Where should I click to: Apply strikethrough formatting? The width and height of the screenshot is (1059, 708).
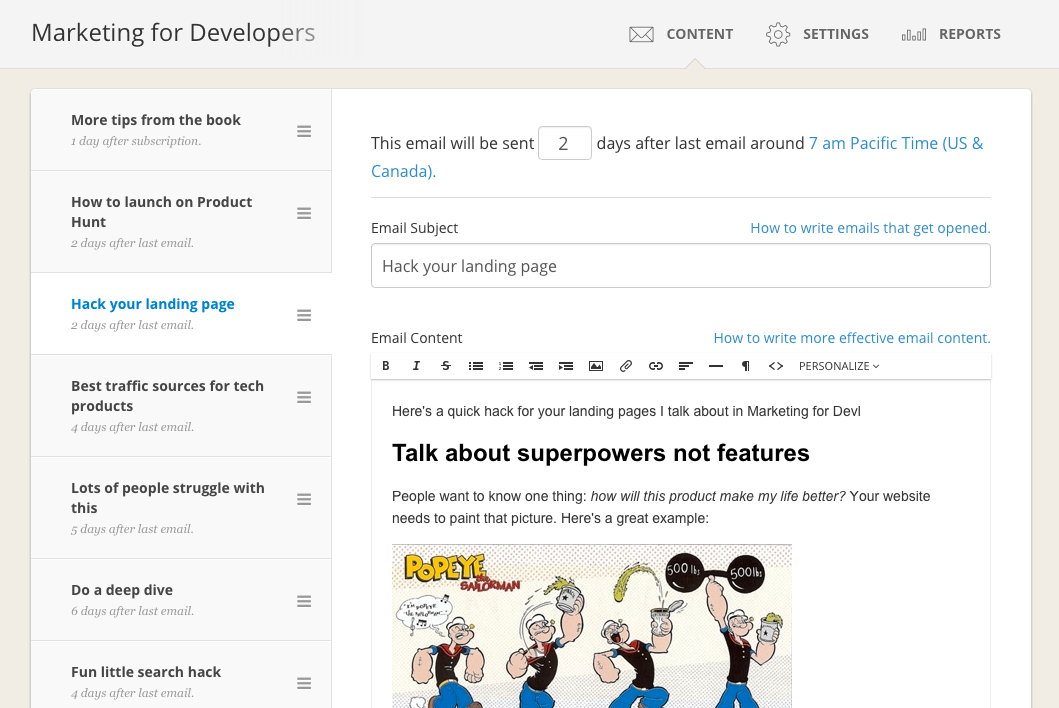coord(446,366)
